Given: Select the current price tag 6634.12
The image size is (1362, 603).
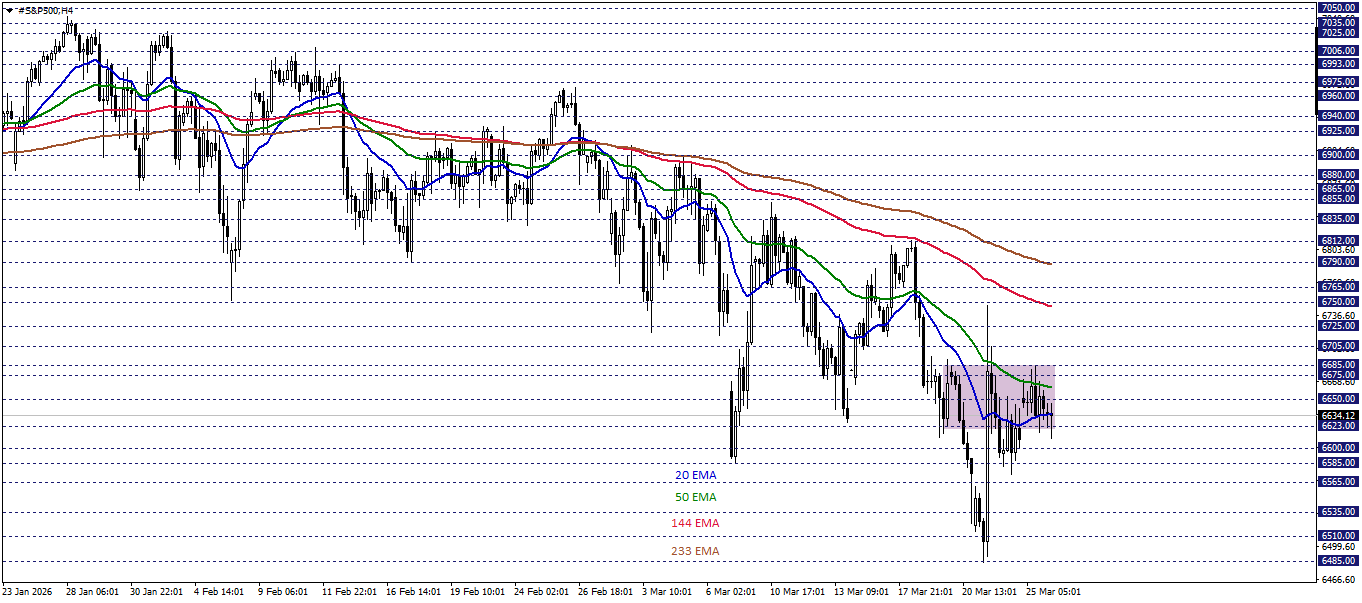Looking at the screenshot, I should (x=1336, y=413).
